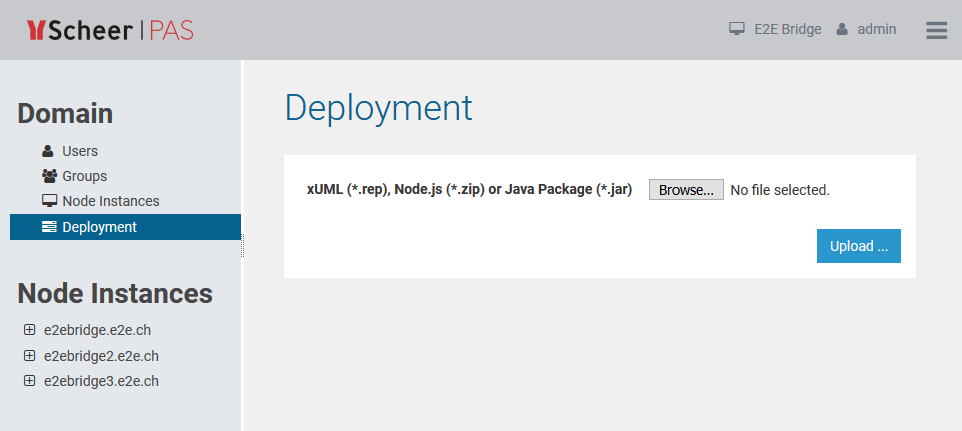Click the 'No file selected.' file field
Viewport: 962px width, 431px height.
780,190
